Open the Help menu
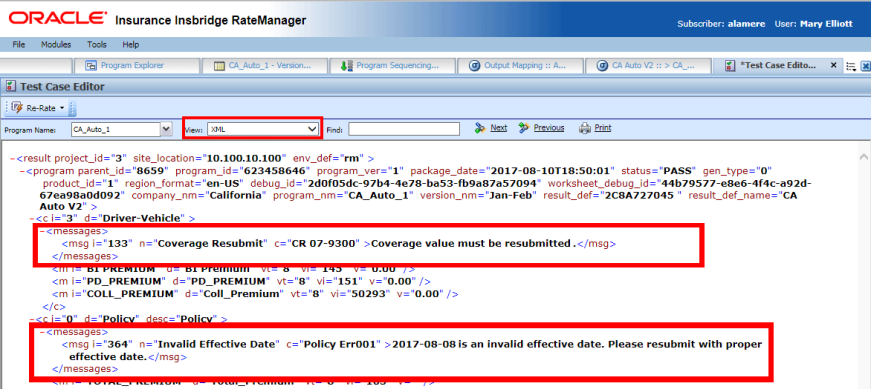This screenshot has width=871, height=389. 131,44
